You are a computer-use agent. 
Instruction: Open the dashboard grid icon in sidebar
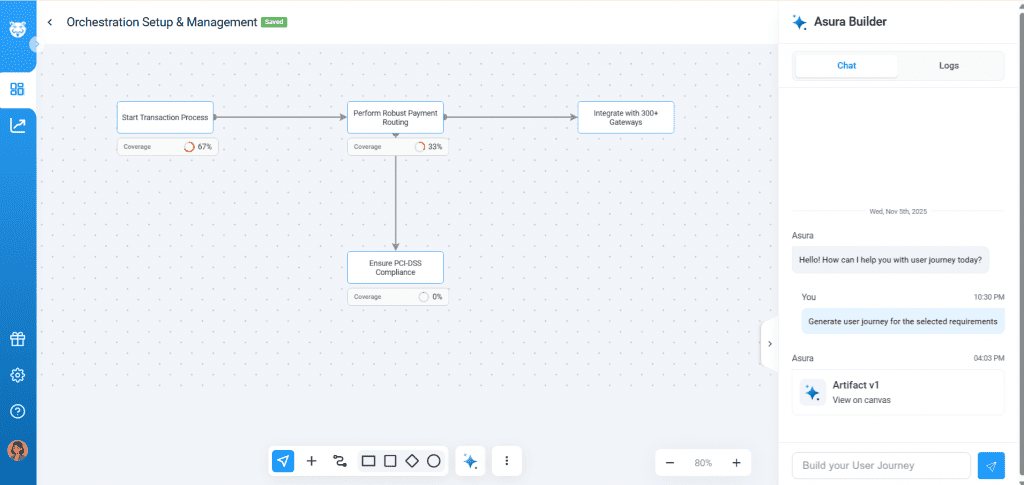pyautogui.click(x=17, y=89)
